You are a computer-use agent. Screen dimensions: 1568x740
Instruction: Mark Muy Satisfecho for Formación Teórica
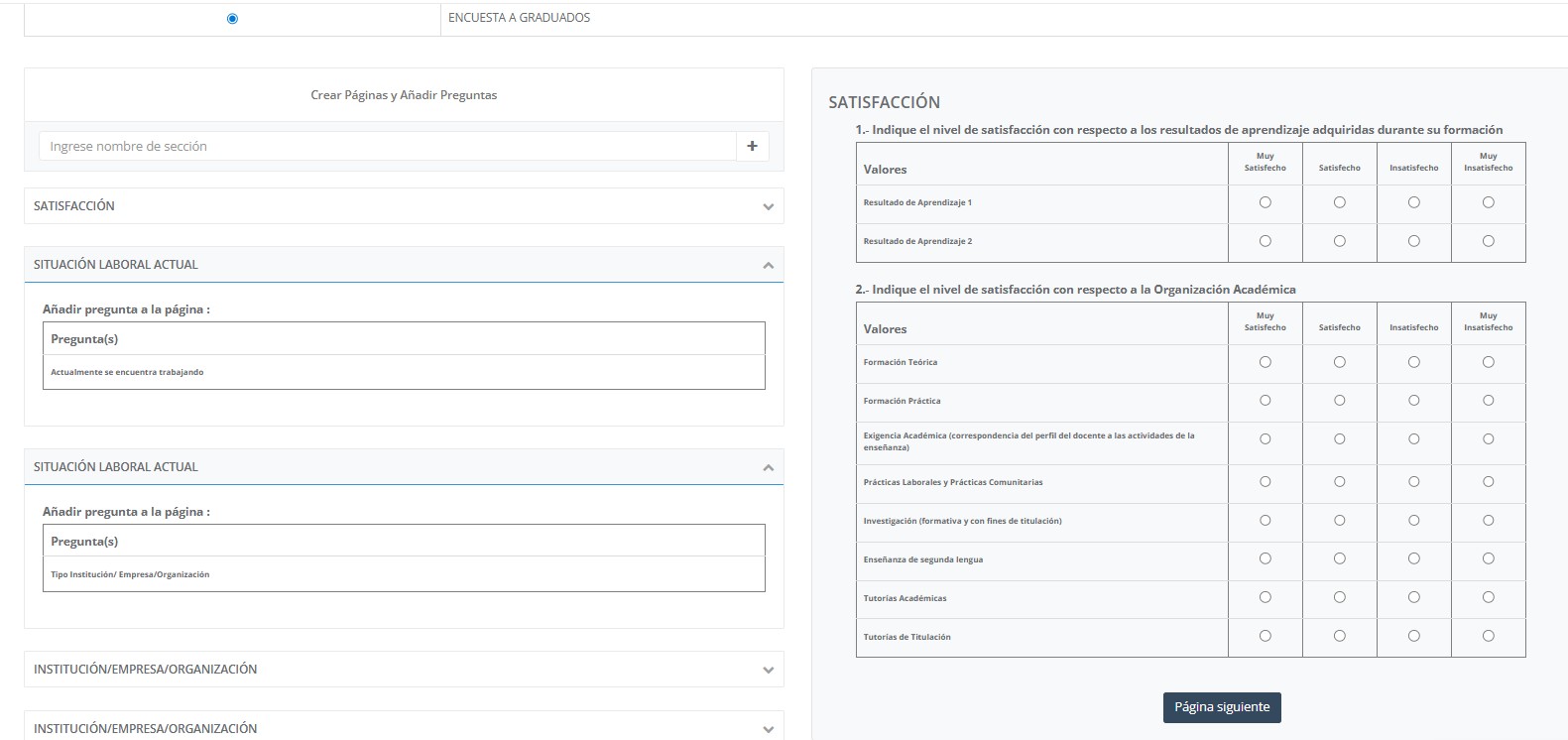pyautogui.click(x=1265, y=362)
